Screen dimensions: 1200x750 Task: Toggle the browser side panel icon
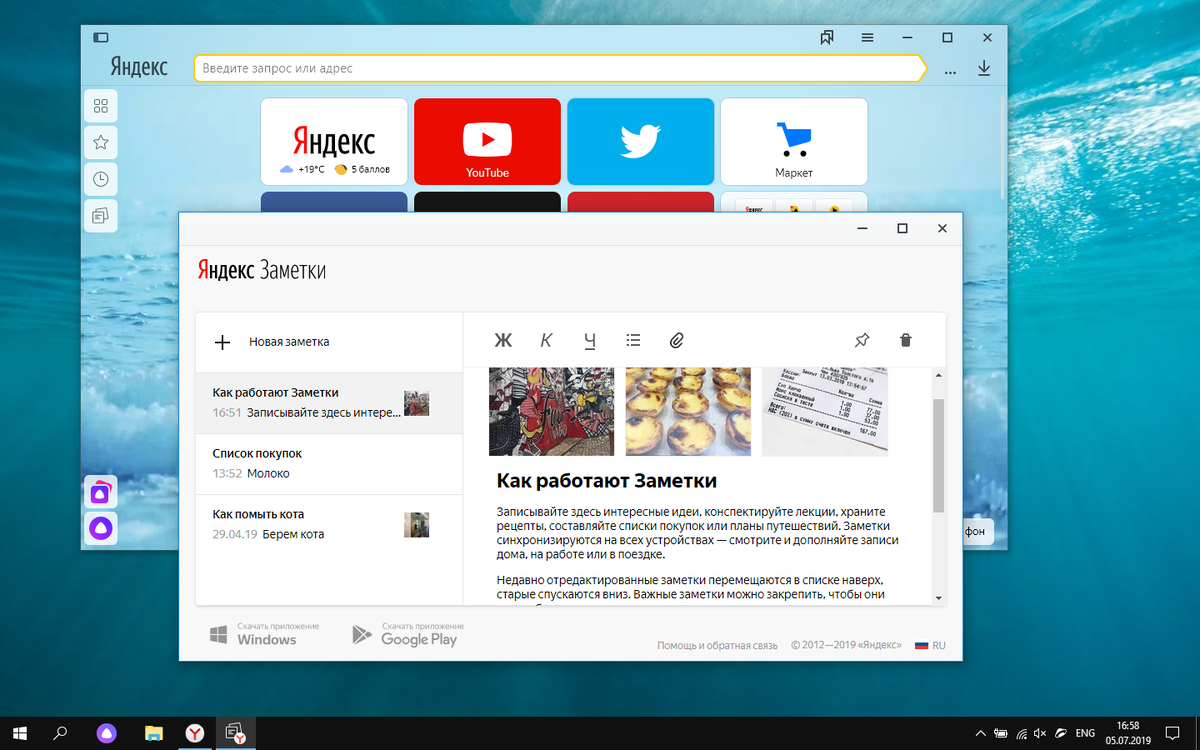coord(100,37)
